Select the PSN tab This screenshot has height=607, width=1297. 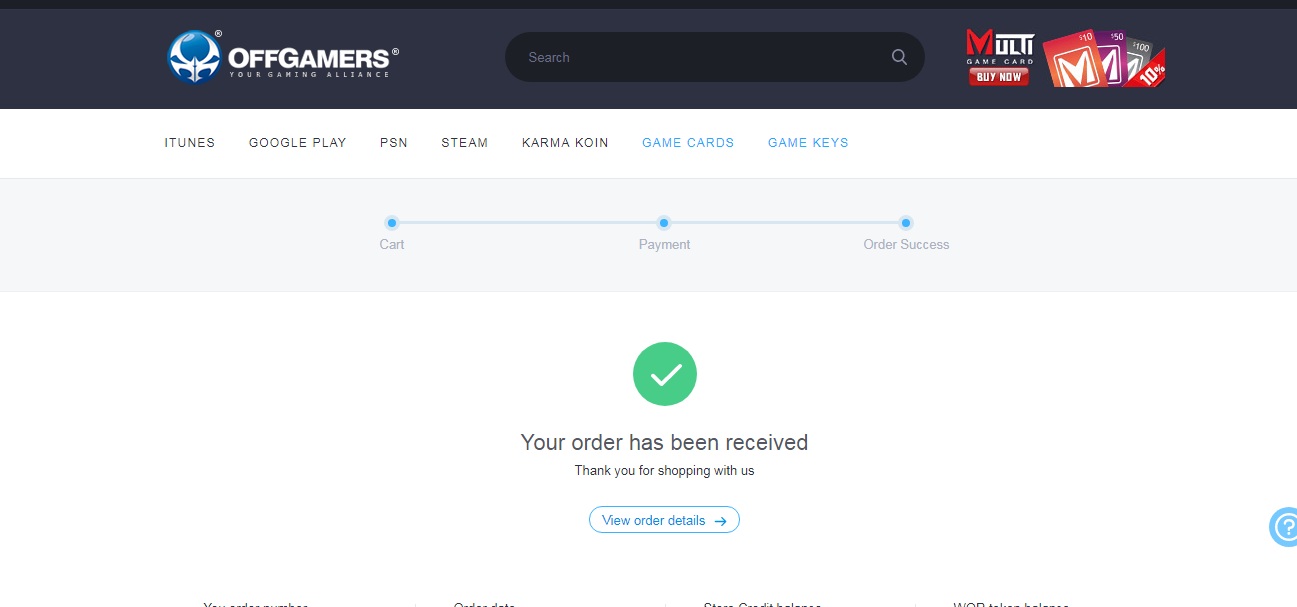point(393,142)
